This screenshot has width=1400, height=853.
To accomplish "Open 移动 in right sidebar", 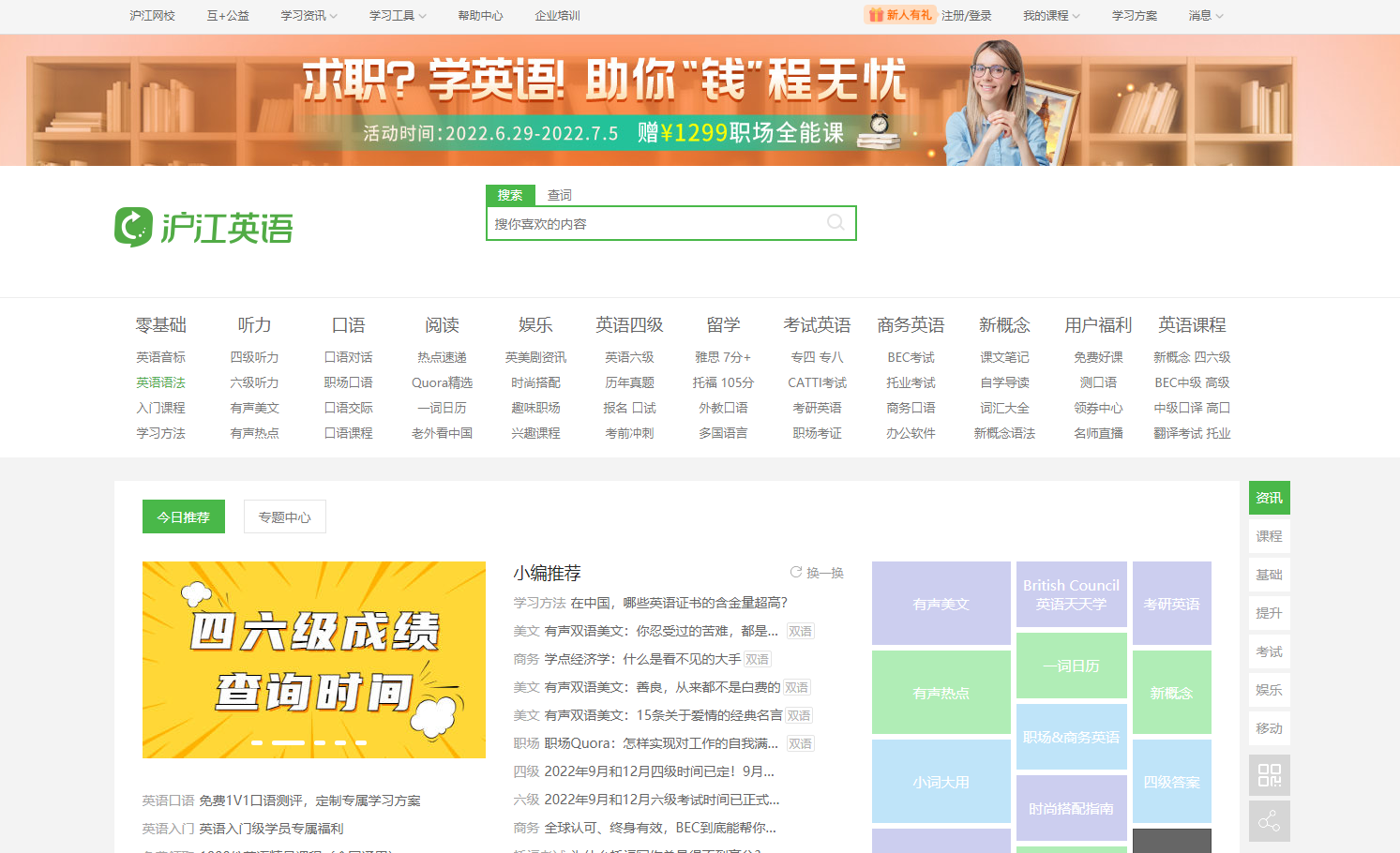I will coord(1269,728).
